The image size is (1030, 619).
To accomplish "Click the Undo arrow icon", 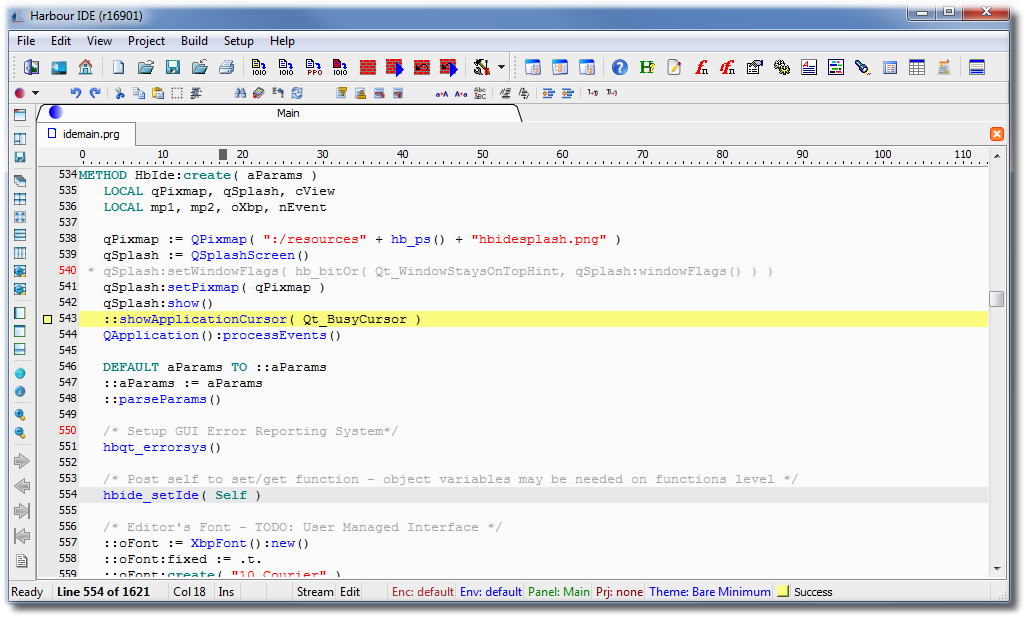I will point(76,93).
